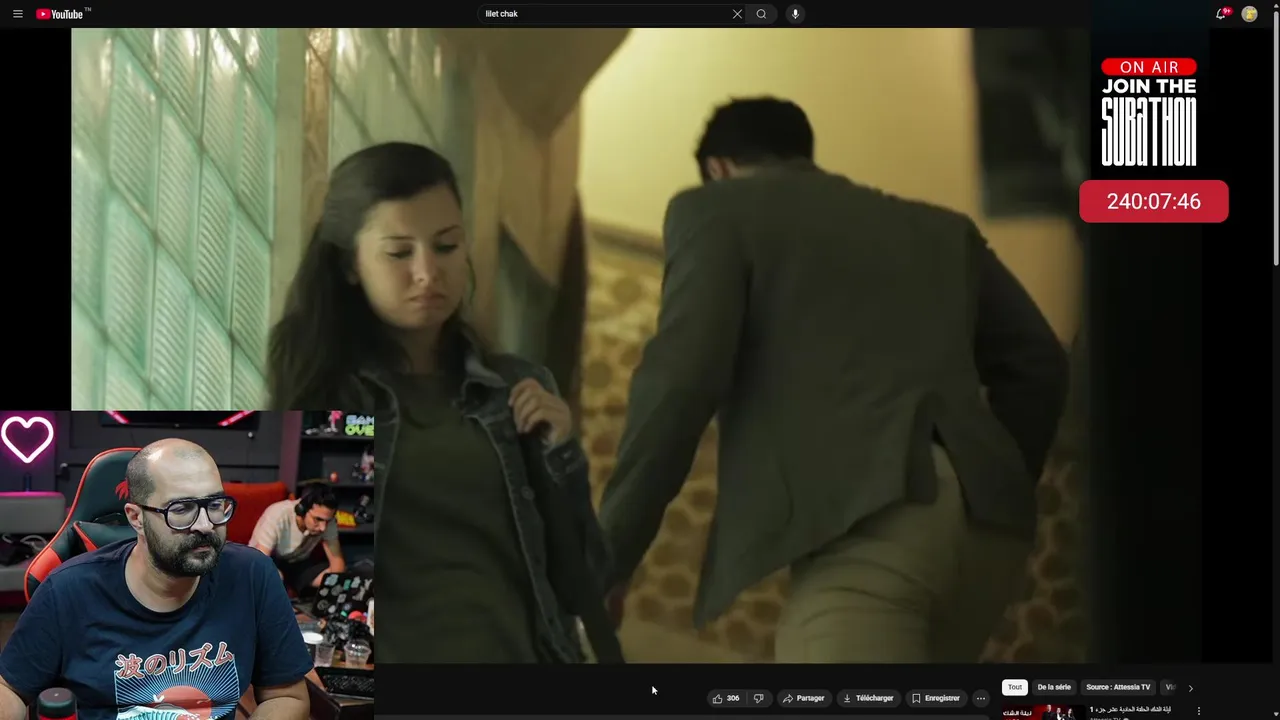
Task: Open the YouTube hamburger guide menu
Action: click(17, 14)
